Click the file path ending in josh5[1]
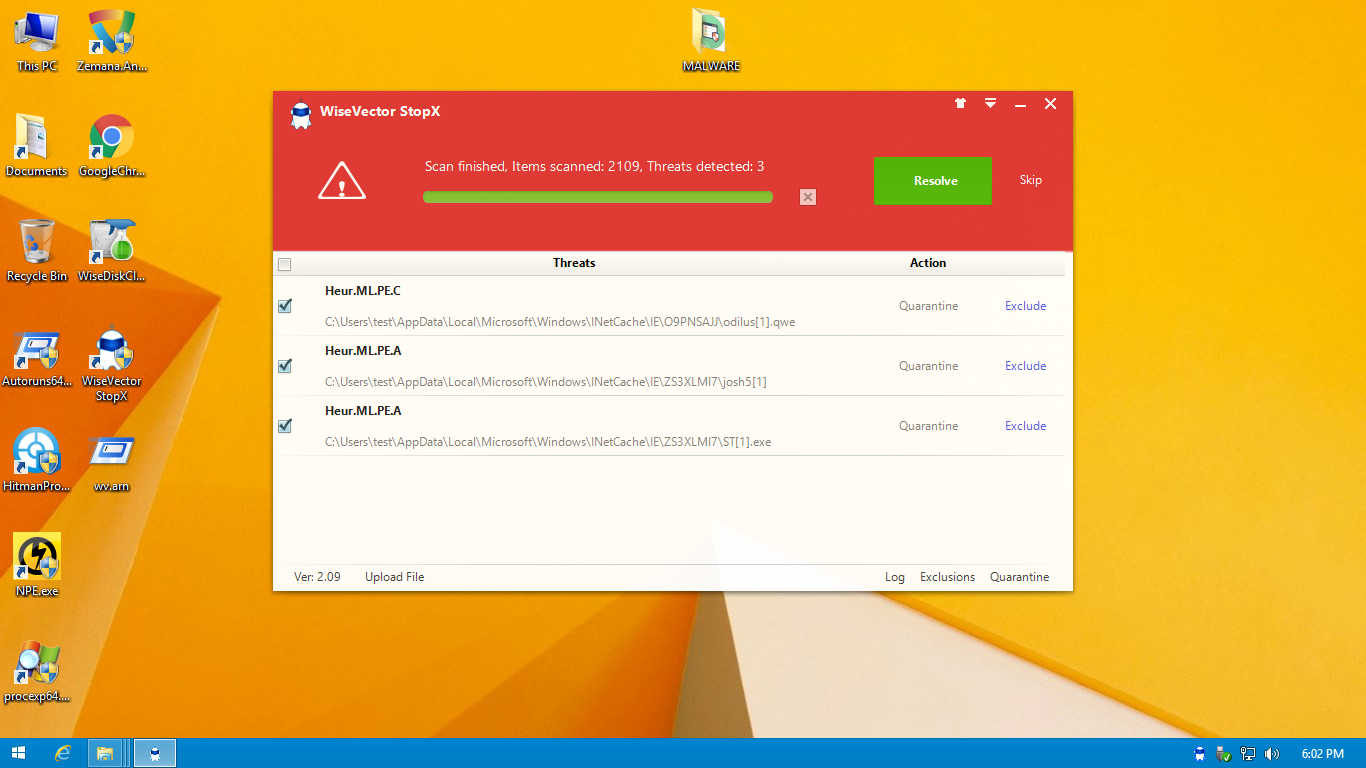The height and width of the screenshot is (768, 1366). 546,382
